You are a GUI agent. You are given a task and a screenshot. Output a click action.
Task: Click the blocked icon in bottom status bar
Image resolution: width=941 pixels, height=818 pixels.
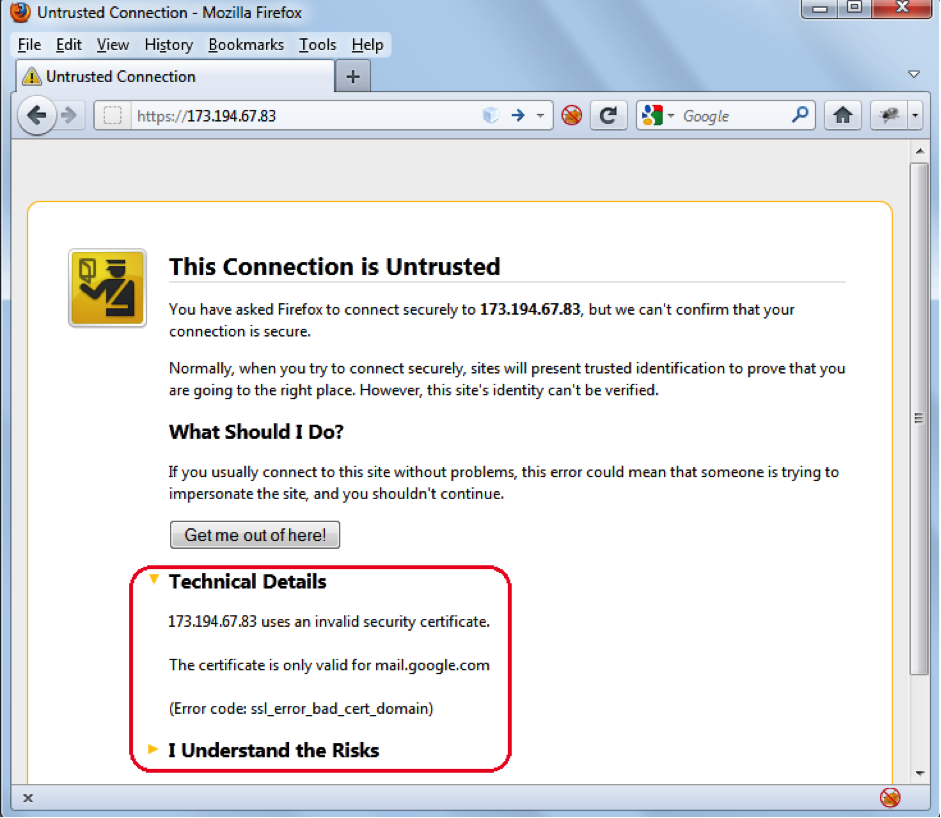pyautogui.click(x=889, y=797)
